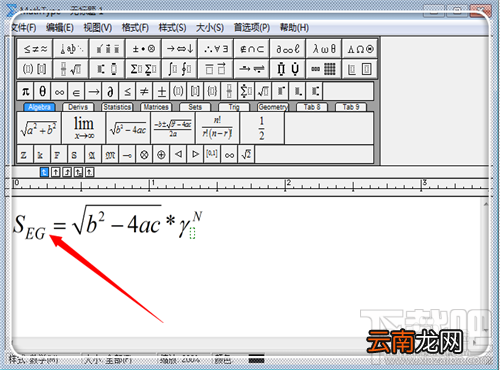Insert the n!/r!(n−r)! expression
This screenshot has width=500, height=370.
pos(217,128)
